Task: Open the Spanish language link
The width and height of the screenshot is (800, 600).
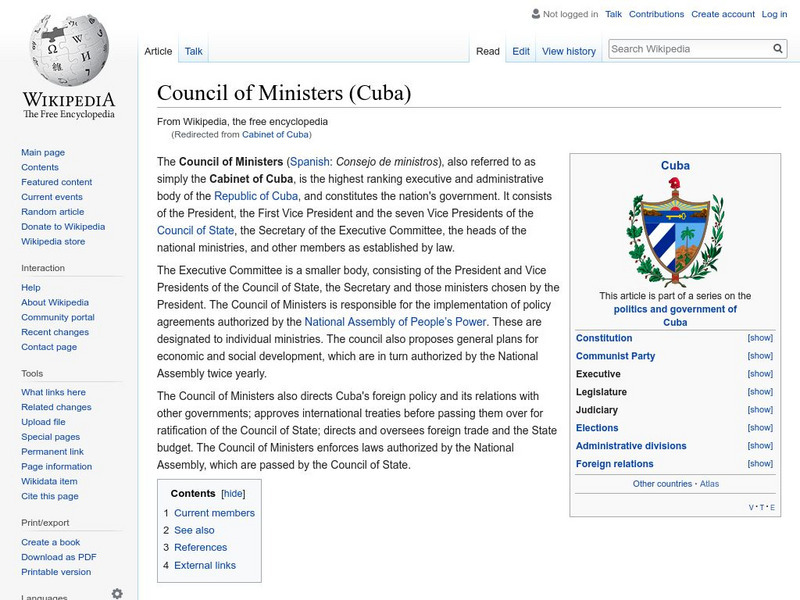Action: (x=310, y=162)
